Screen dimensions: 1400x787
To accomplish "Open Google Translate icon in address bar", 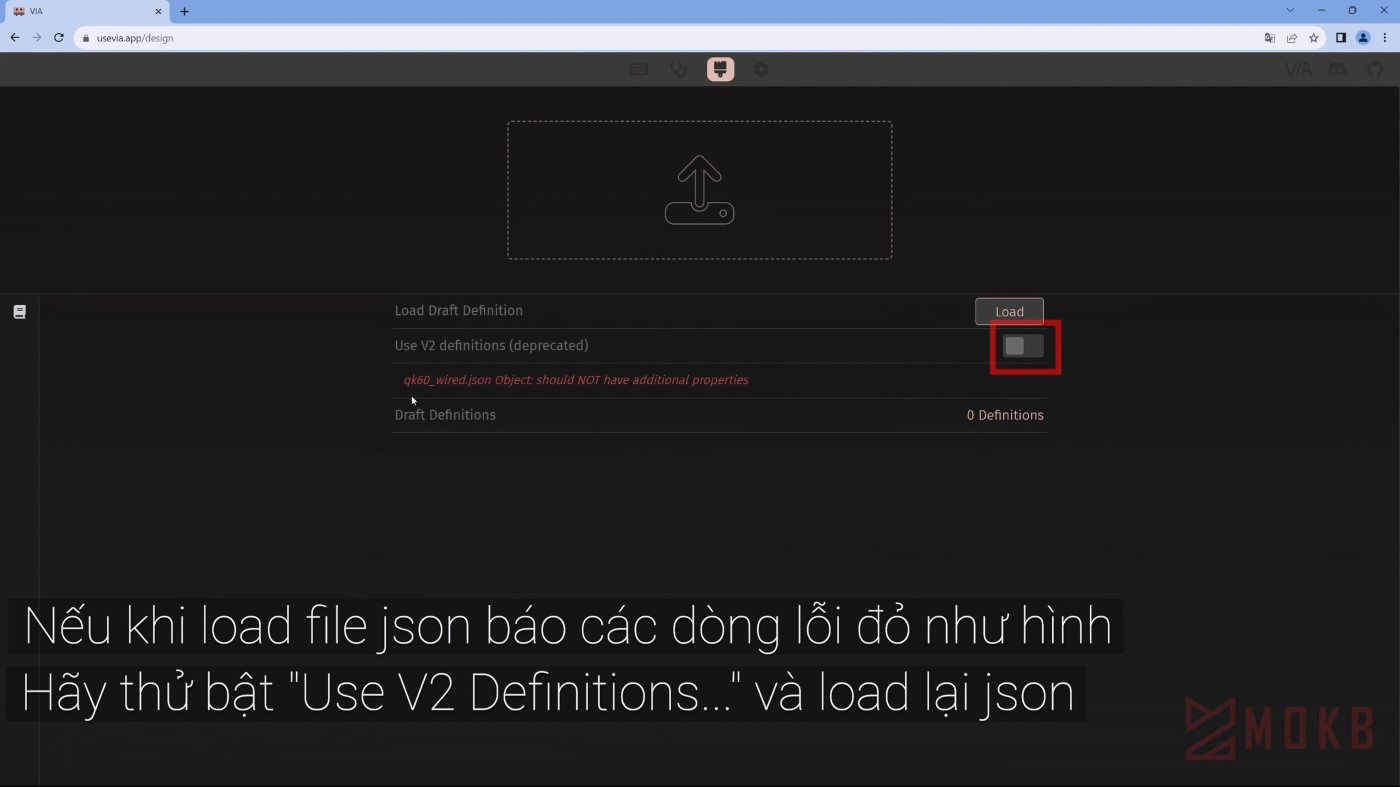I will tap(1270, 38).
